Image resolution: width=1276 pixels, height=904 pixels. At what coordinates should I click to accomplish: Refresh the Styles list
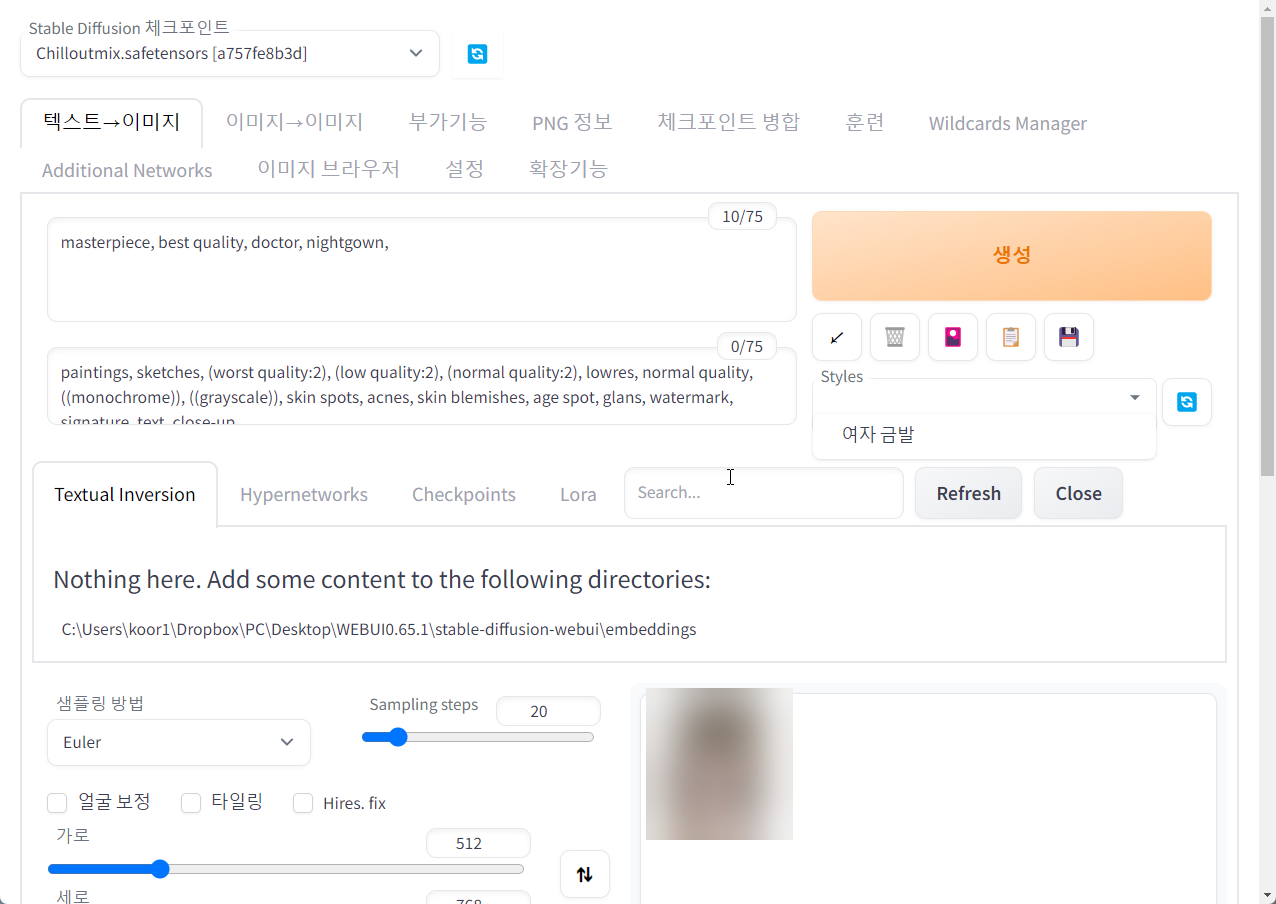(1186, 401)
